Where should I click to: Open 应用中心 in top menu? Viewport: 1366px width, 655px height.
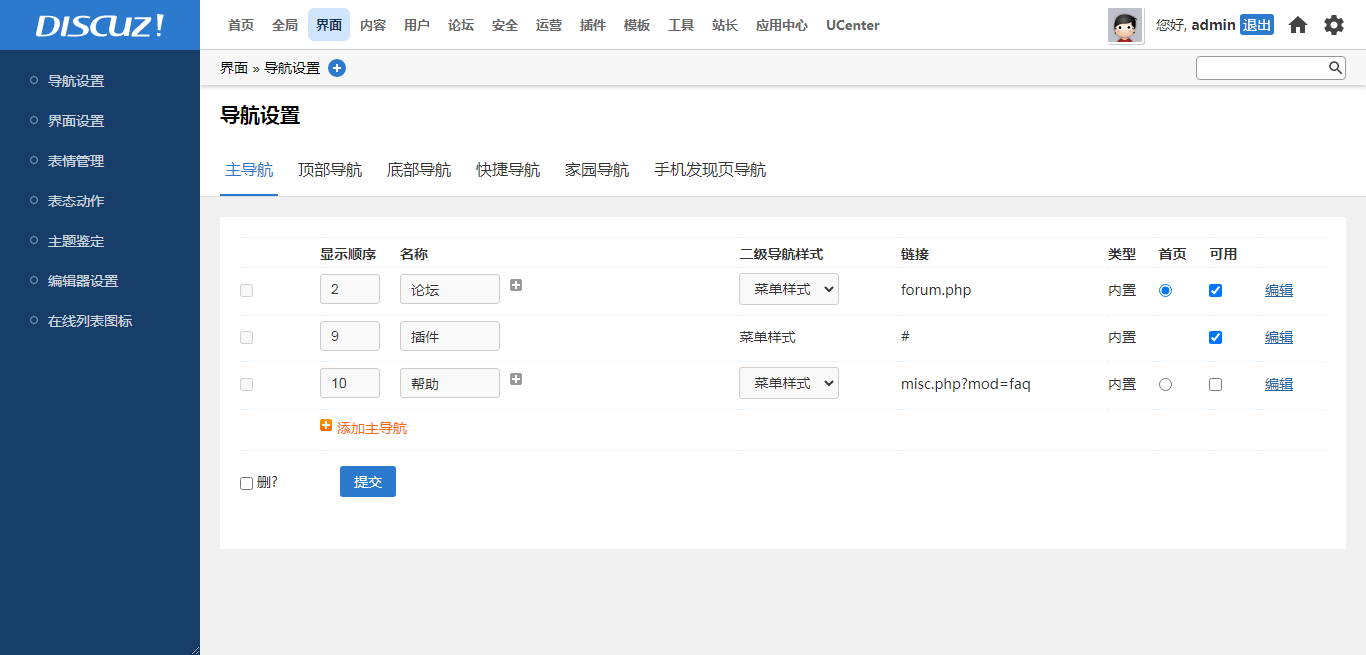click(782, 25)
